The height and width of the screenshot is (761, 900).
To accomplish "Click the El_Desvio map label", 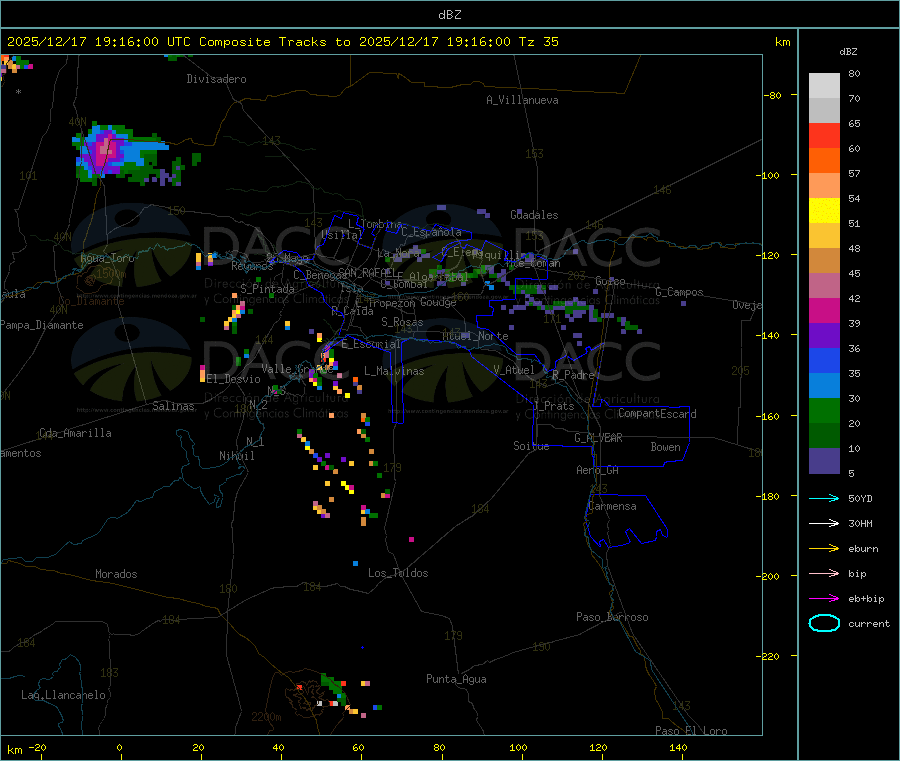I will 233,379.
